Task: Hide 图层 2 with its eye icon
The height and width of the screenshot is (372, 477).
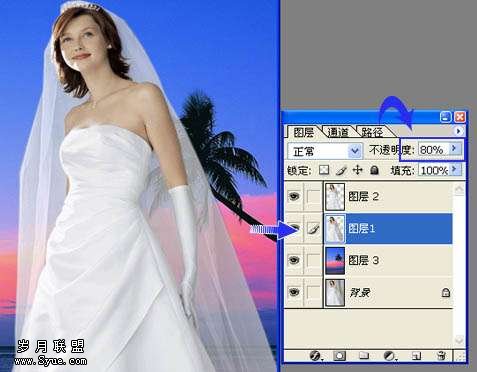Action: [294, 196]
